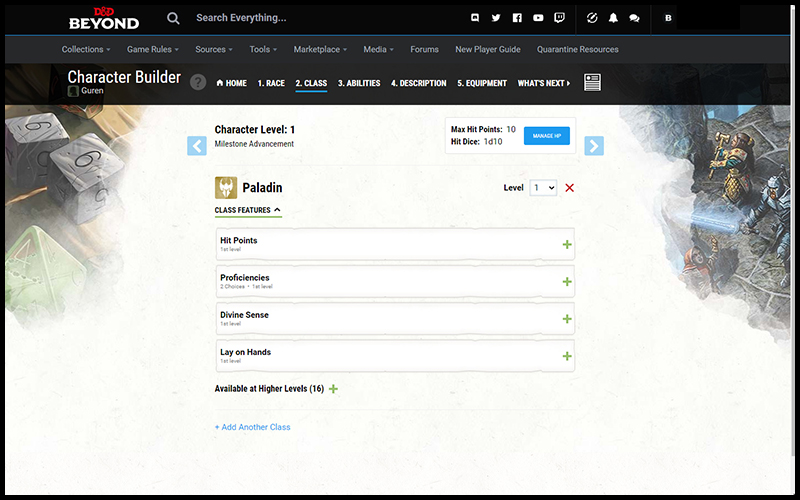
Task: Click Add Another Class link
Action: pyautogui.click(x=252, y=427)
